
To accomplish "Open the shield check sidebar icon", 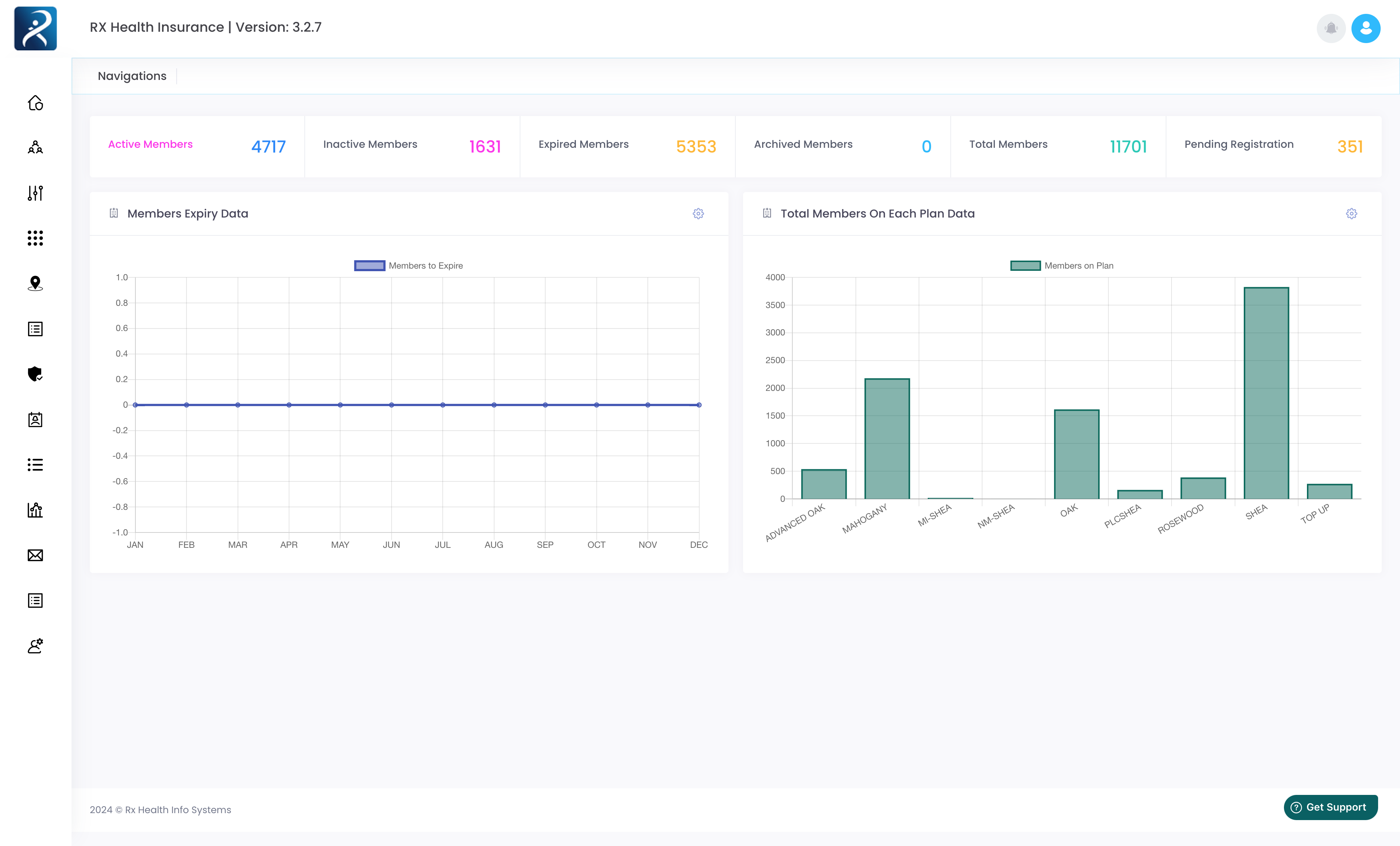I will pos(35,374).
